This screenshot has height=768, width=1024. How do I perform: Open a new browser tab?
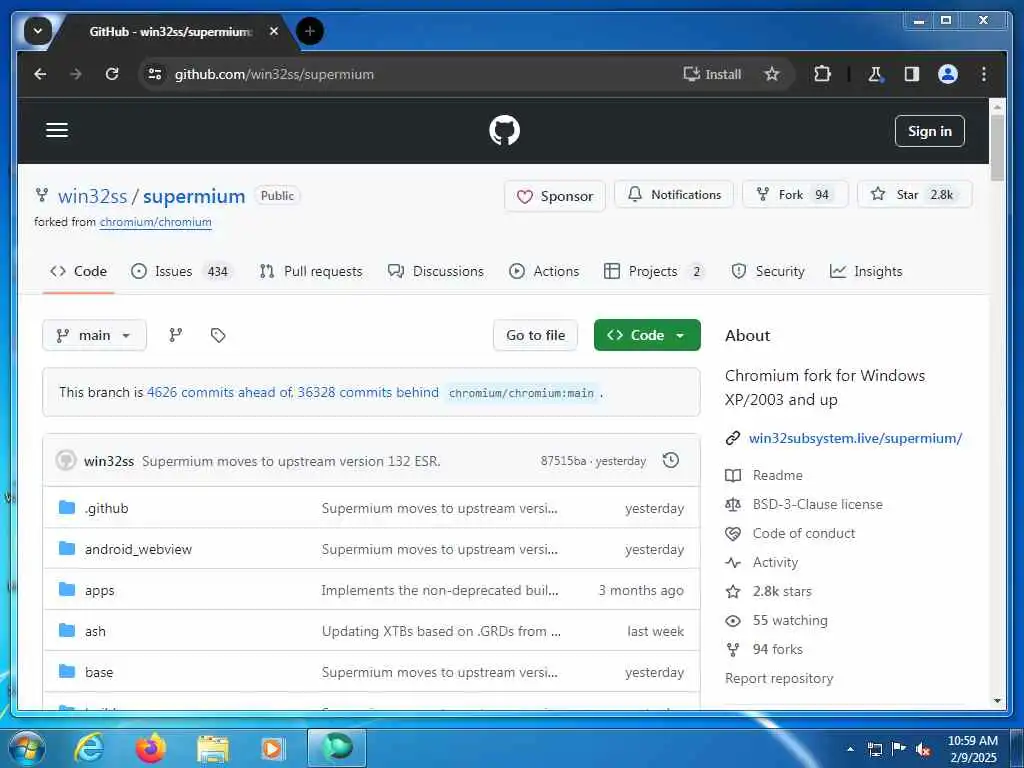(x=310, y=31)
